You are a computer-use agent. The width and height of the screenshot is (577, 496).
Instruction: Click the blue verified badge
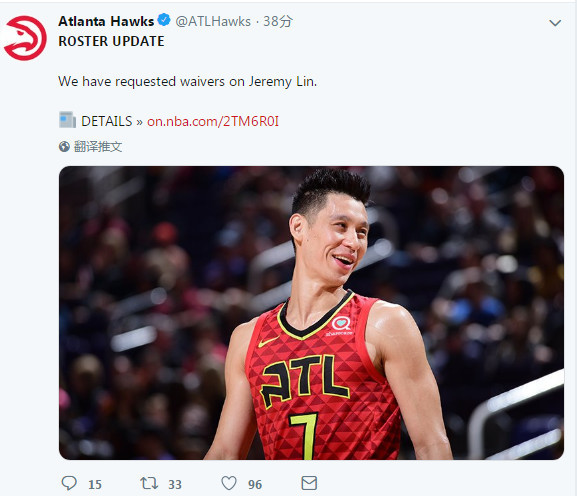[164, 20]
